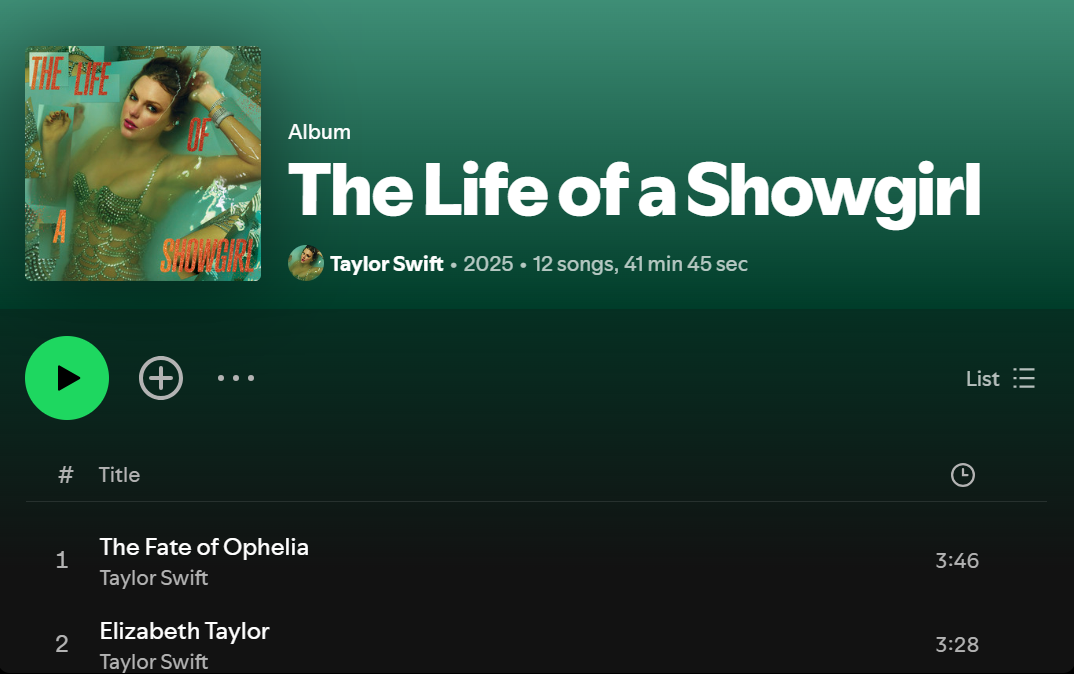Open the List view layout dropdown

click(x=1000, y=378)
